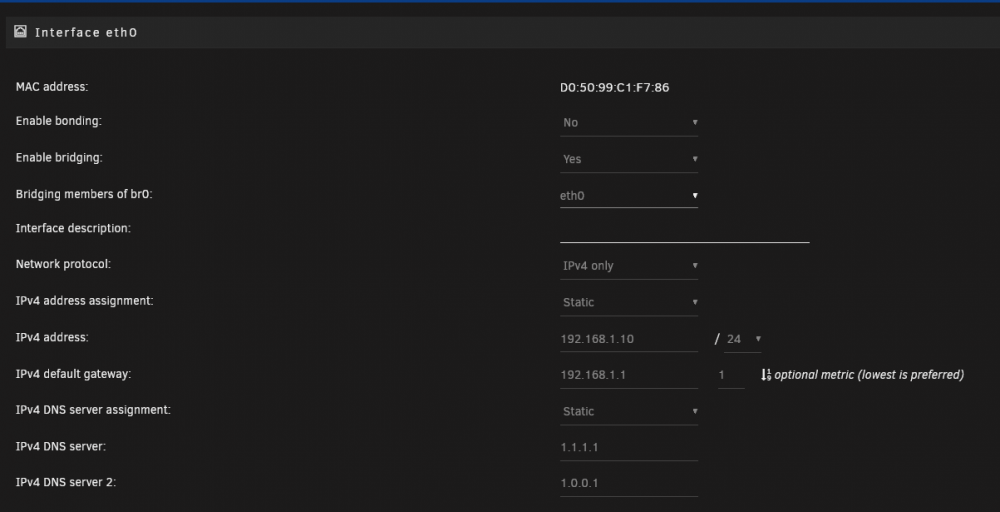
Task: Click the metric sort icon beside optional metric
Action: click(x=766, y=375)
